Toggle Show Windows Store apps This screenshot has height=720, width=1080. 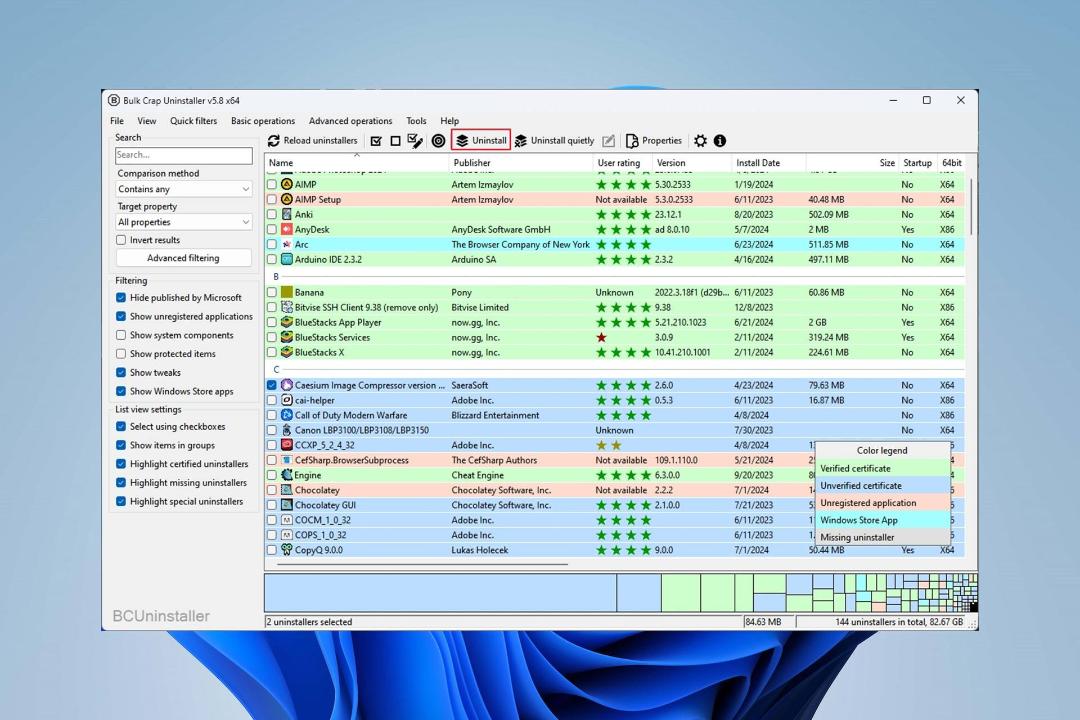pos(121,391)
